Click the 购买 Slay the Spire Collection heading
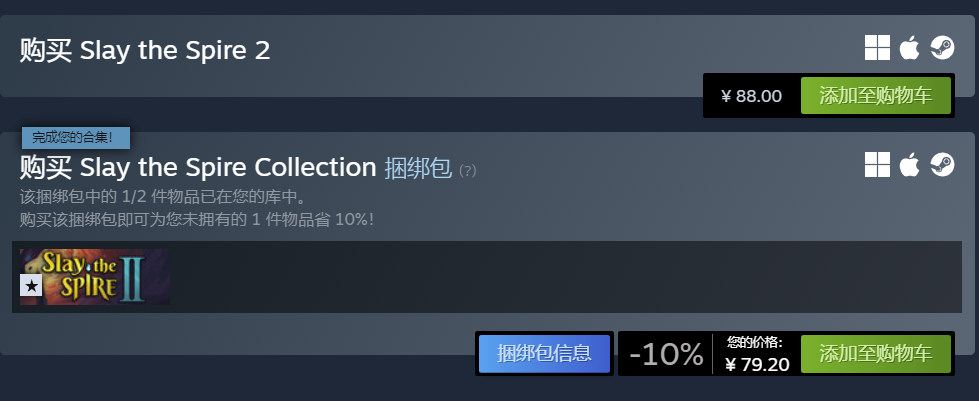This screenshot has height=401, width=979. coord(198,167)
